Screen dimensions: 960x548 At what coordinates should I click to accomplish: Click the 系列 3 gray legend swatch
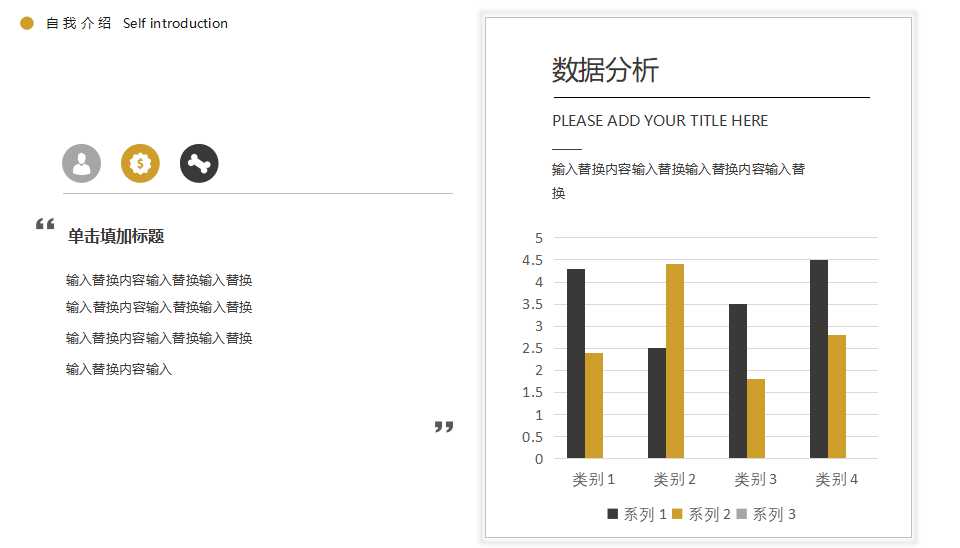pyautogui.click(x=741, y=514)
